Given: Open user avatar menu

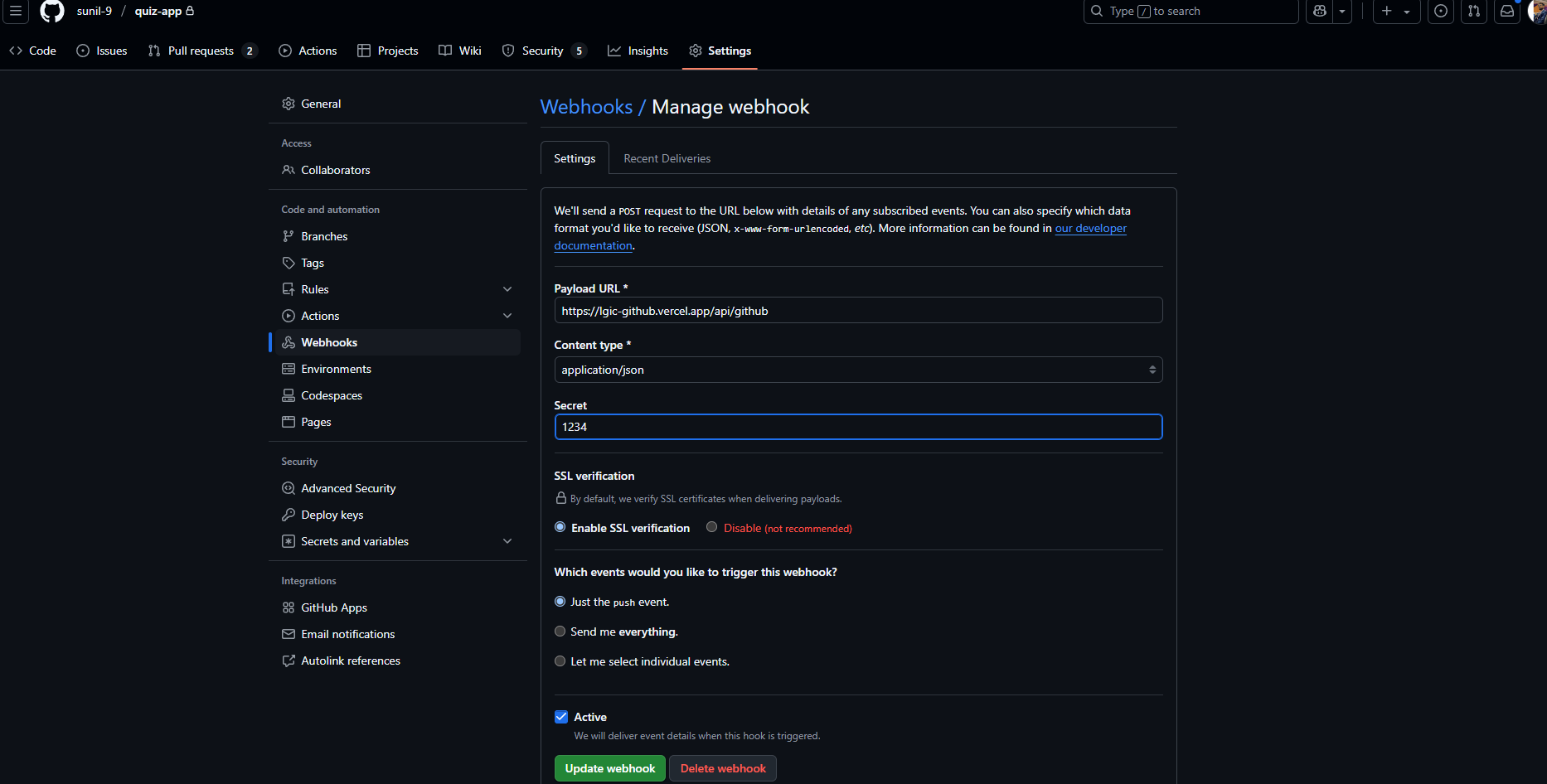Looking at the screenshot, I should [1537, 11].
